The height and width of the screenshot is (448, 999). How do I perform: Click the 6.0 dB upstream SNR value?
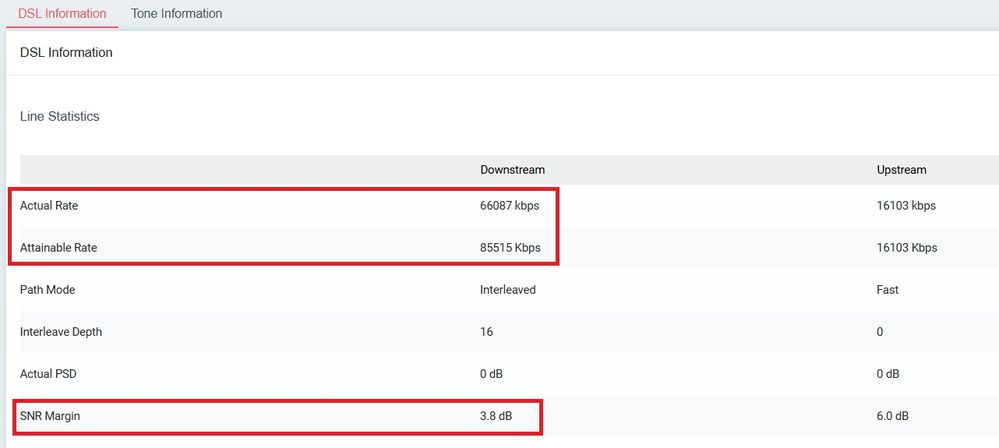[x=893, y=416]
